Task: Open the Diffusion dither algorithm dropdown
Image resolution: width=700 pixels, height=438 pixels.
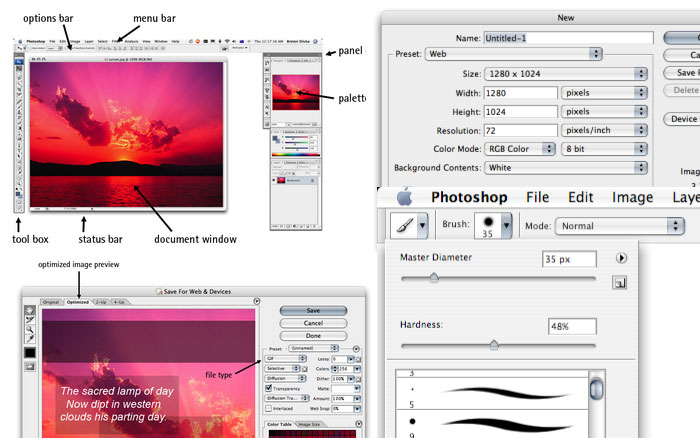Action: pyautogui.click(x=285, y=379)
